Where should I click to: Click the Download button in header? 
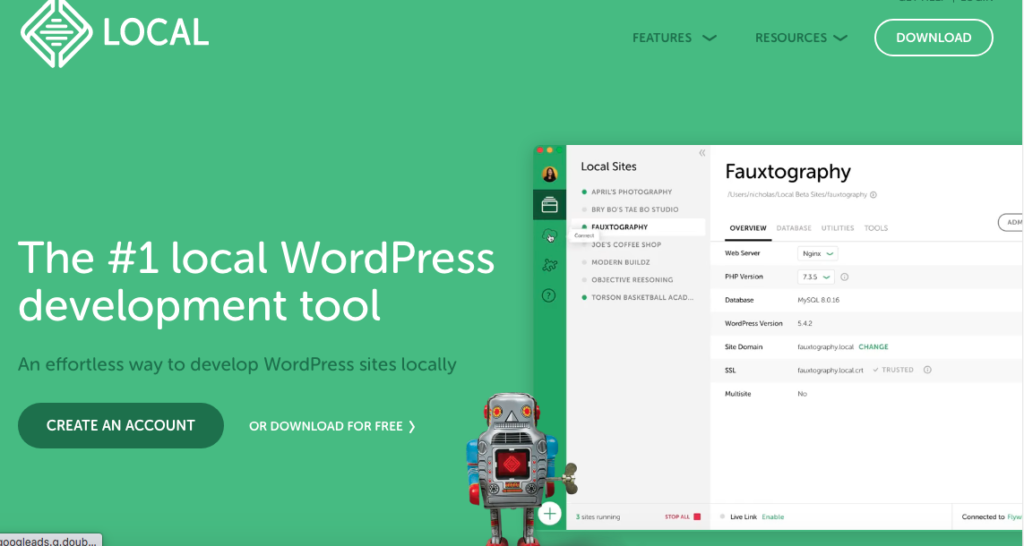pyautogui.click(x=934, y=38)
